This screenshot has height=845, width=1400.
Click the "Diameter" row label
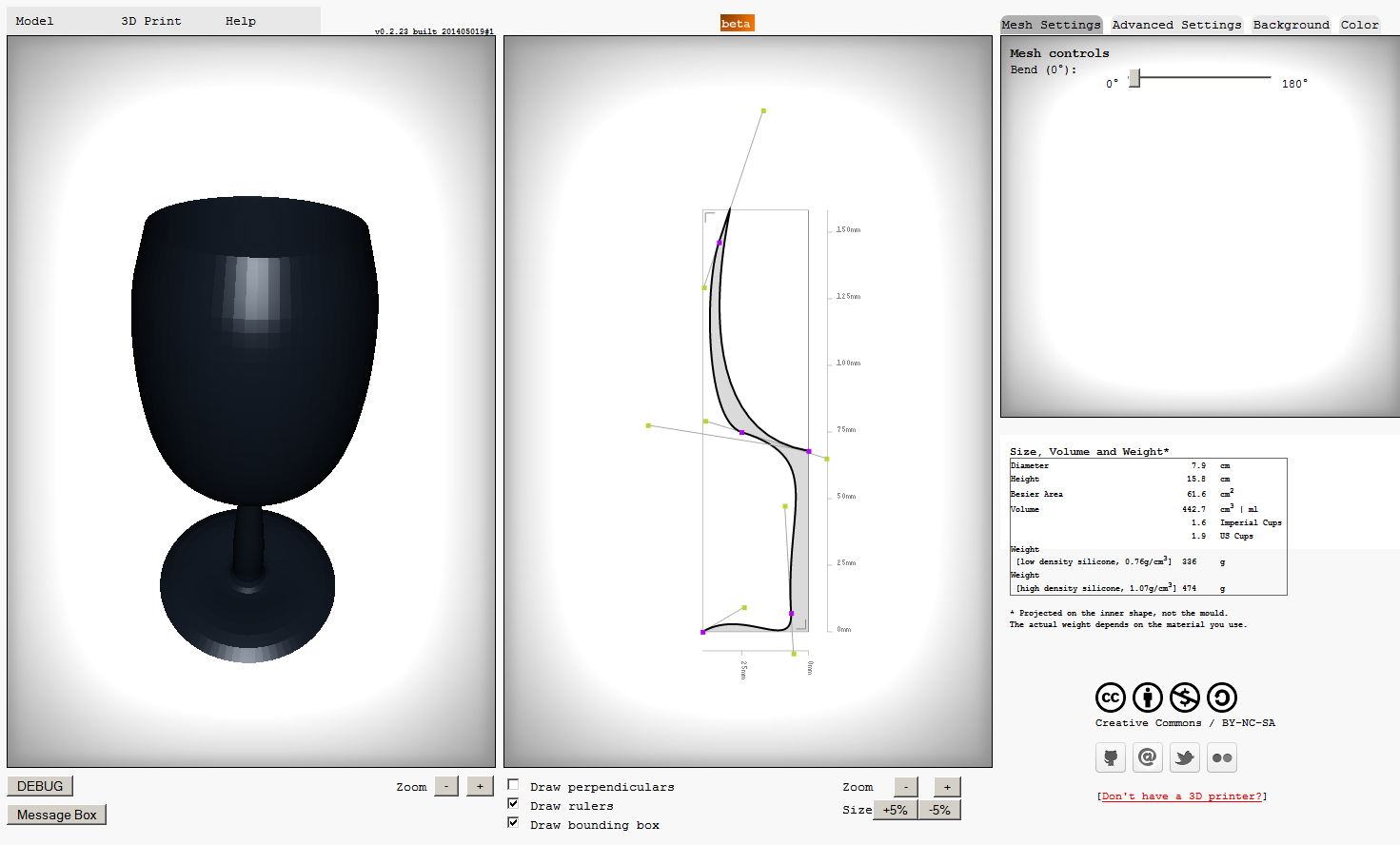click(1030, 465)
